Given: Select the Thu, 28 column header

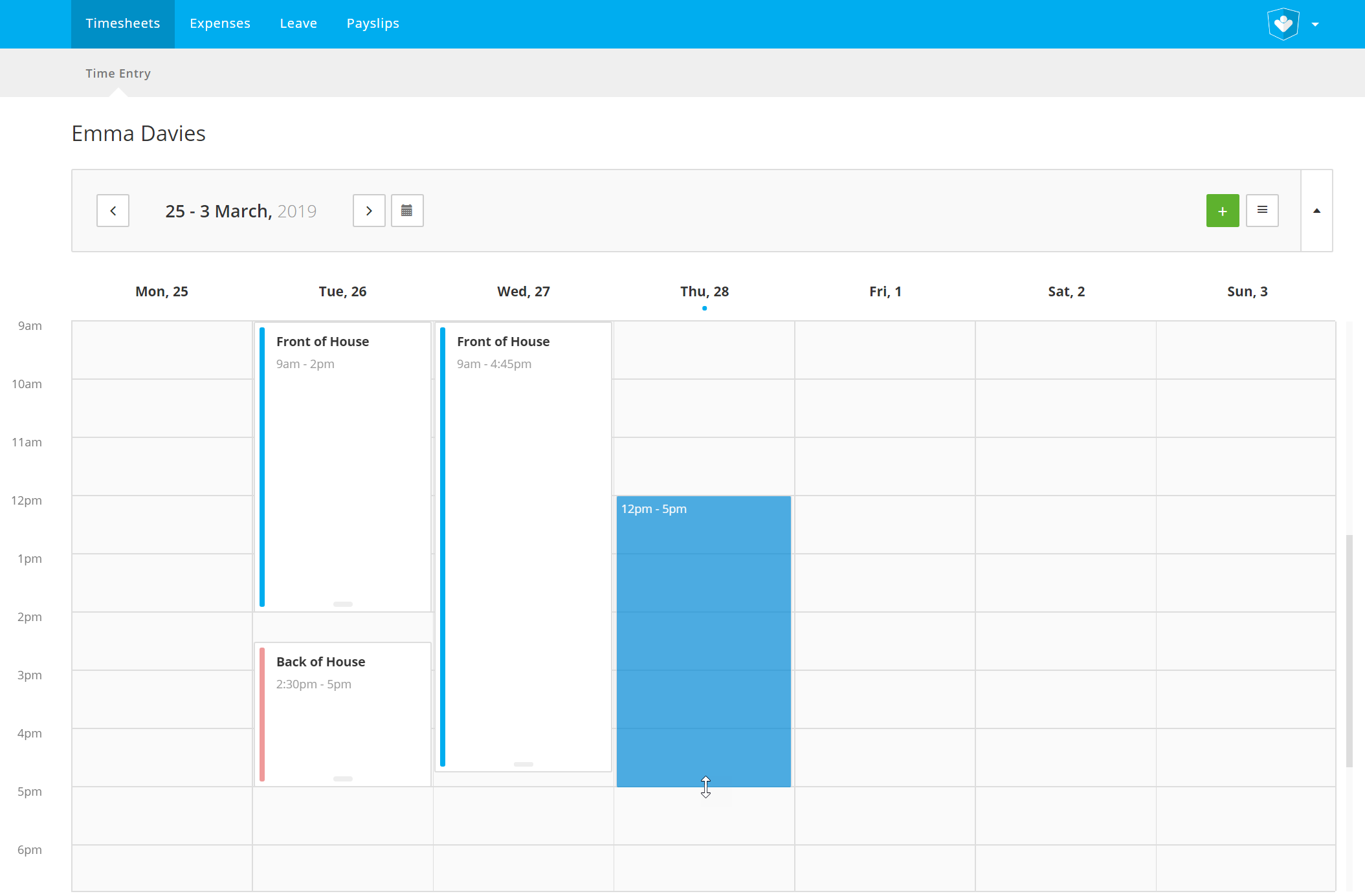Looking at the screenshot, I should coord(704,292).
